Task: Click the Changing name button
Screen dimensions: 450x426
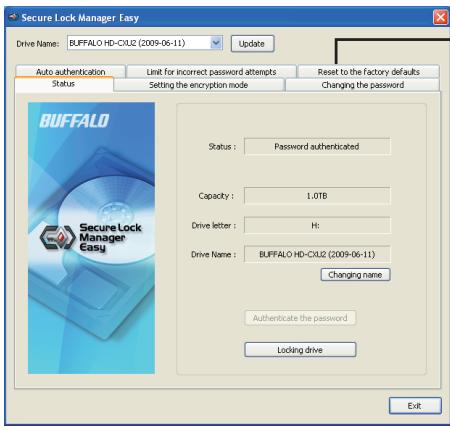Action: pos(355,275)
